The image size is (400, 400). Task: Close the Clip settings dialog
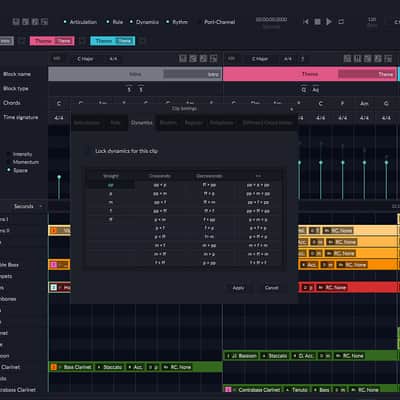coord(292,109)
